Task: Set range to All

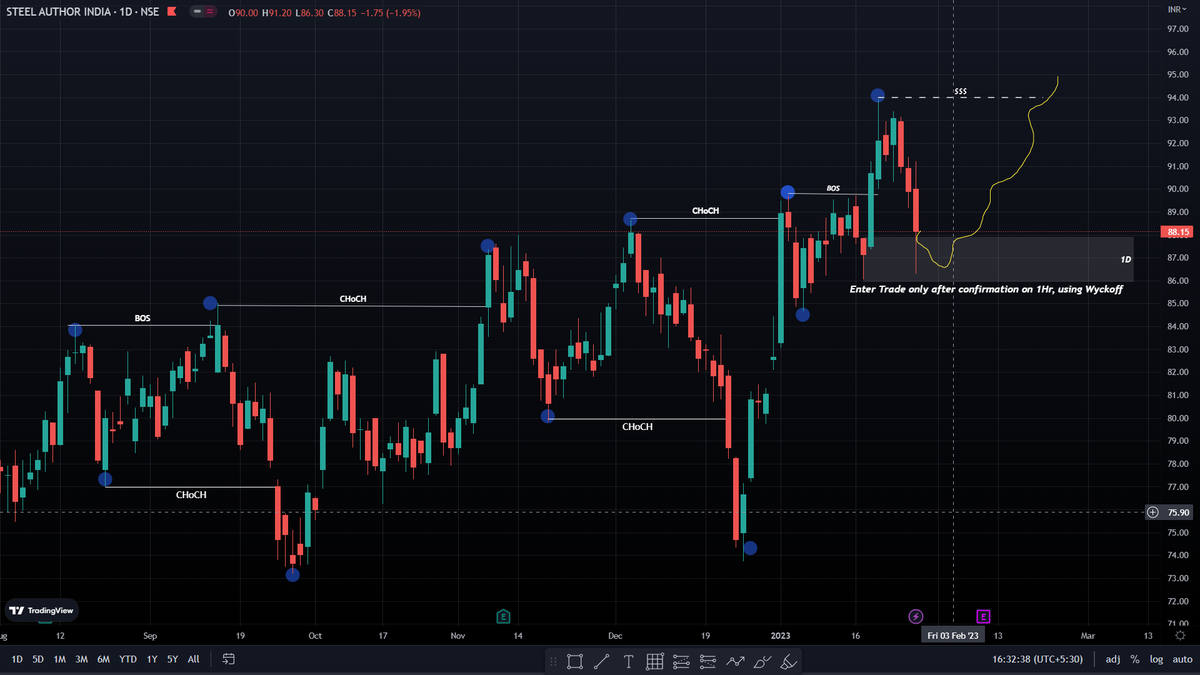Action: [194, 659]
